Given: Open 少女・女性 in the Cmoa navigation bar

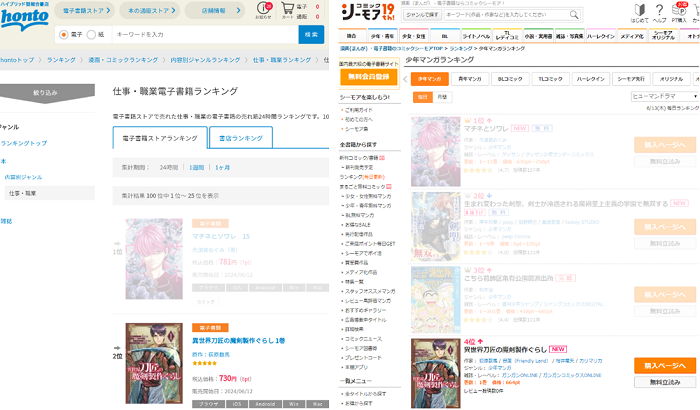Looking at the screenshot, I should 413,36.
